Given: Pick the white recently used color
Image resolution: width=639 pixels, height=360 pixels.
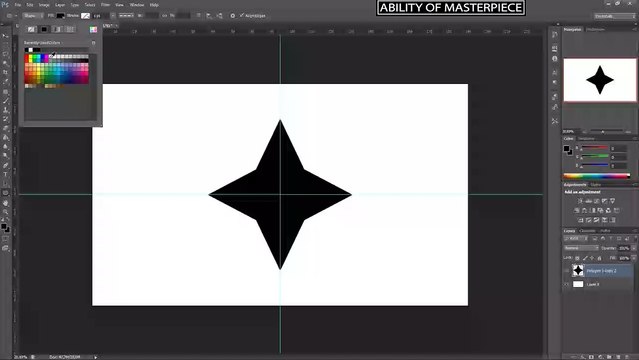Looking at the screenshot, I should 31,50.
